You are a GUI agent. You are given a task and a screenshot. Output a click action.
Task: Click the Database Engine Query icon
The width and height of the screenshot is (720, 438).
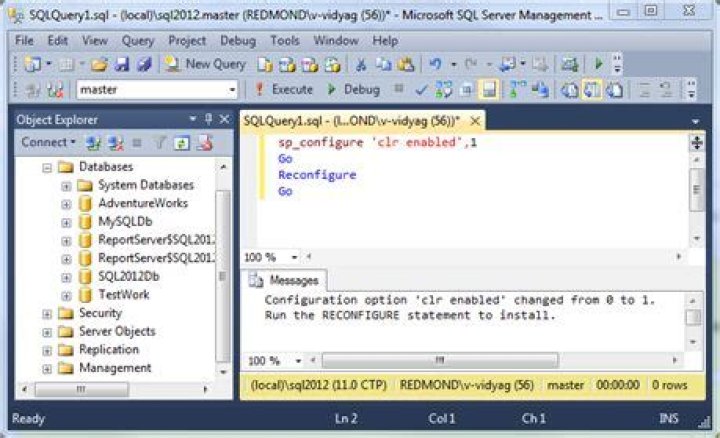tap(265, 64)
